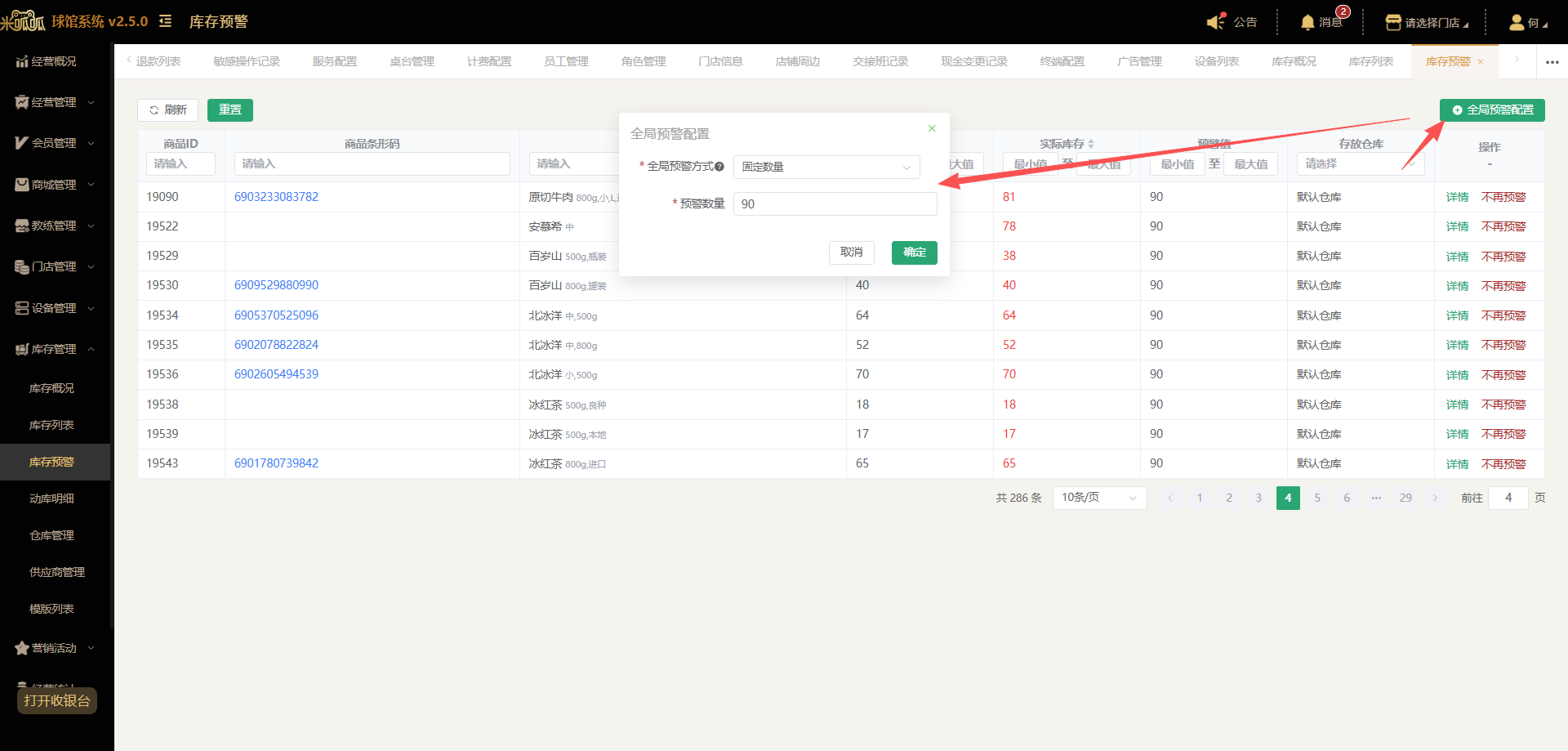Click the announcement megaphone icon
This screenshot has height=751, width=1568.
click(x=1216, y=22)
